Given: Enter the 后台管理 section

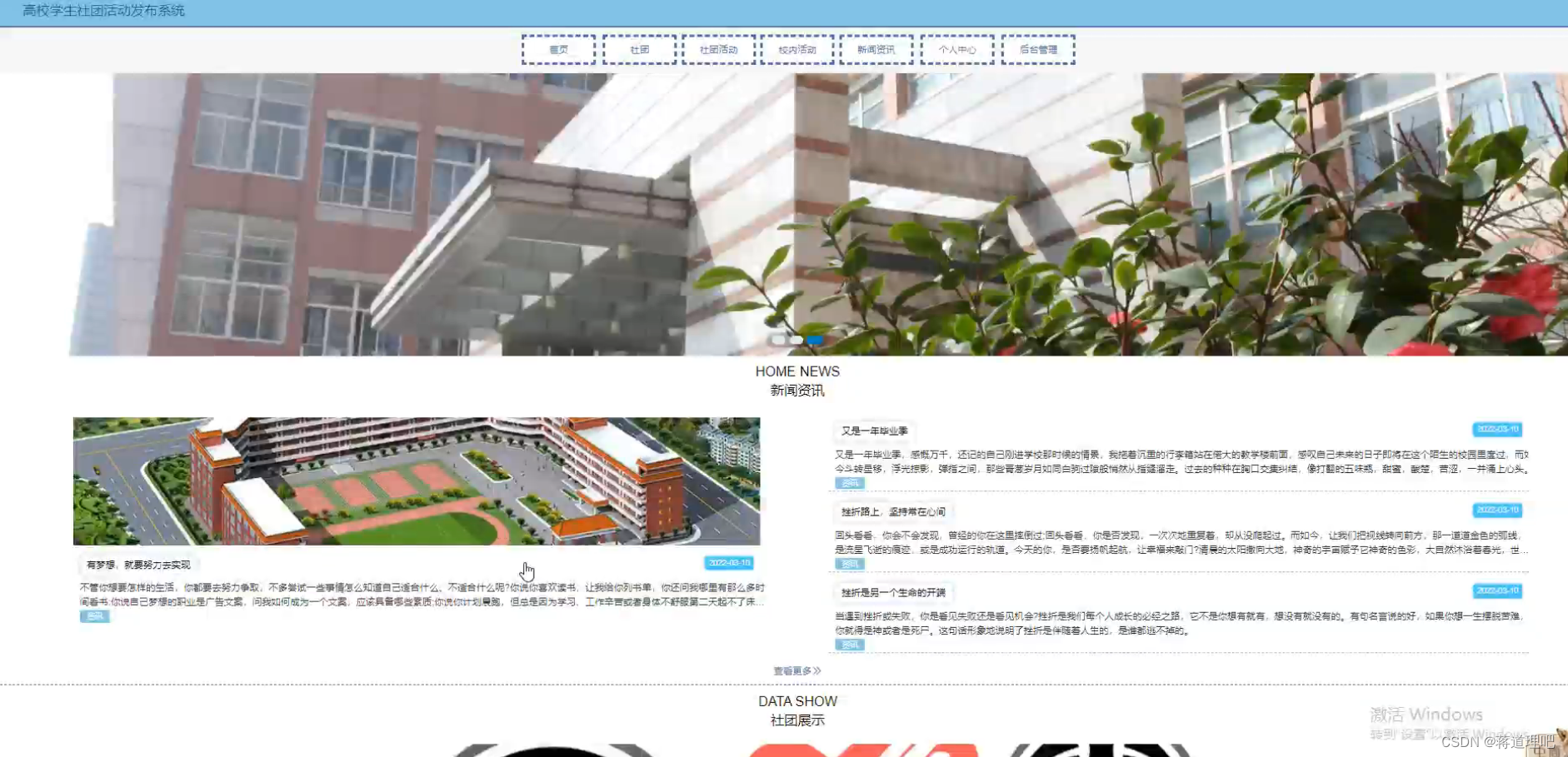Looking at the screenshot, I should (1037, 49).
